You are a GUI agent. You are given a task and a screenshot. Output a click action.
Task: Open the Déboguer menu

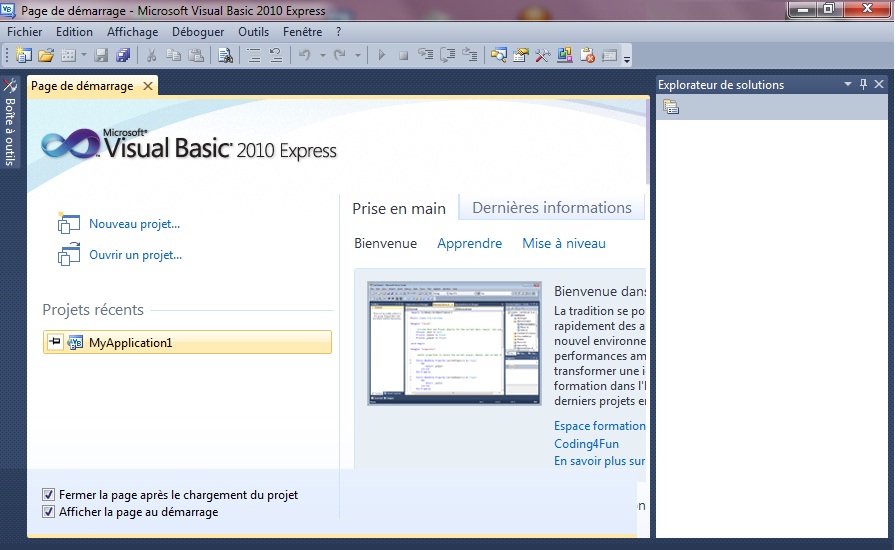point(198,32)
